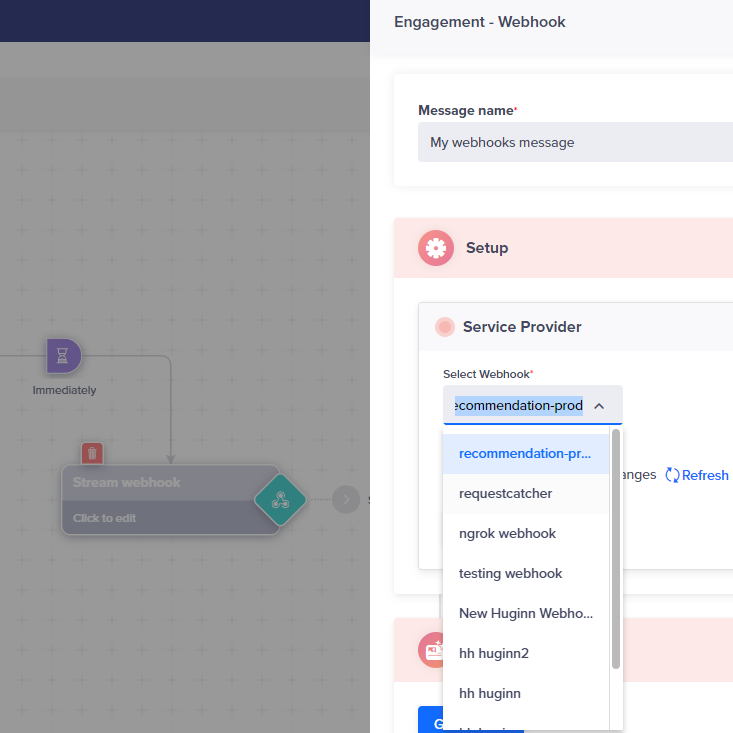733x733 pixels.
Task: Click the gray arrow circle after webhook node
Action: pyautogui.click(x=346, y=500)
